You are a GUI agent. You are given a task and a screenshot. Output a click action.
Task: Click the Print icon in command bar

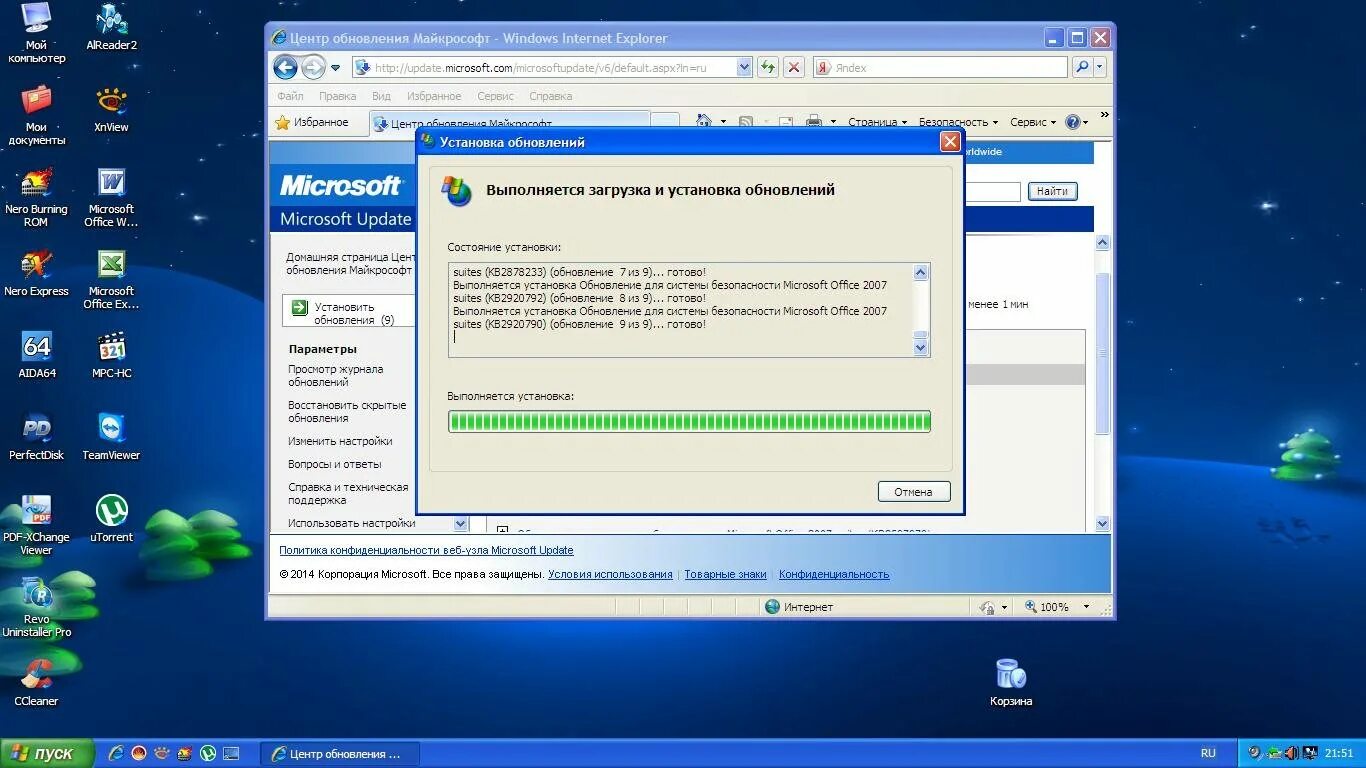(x=814, y=122)
